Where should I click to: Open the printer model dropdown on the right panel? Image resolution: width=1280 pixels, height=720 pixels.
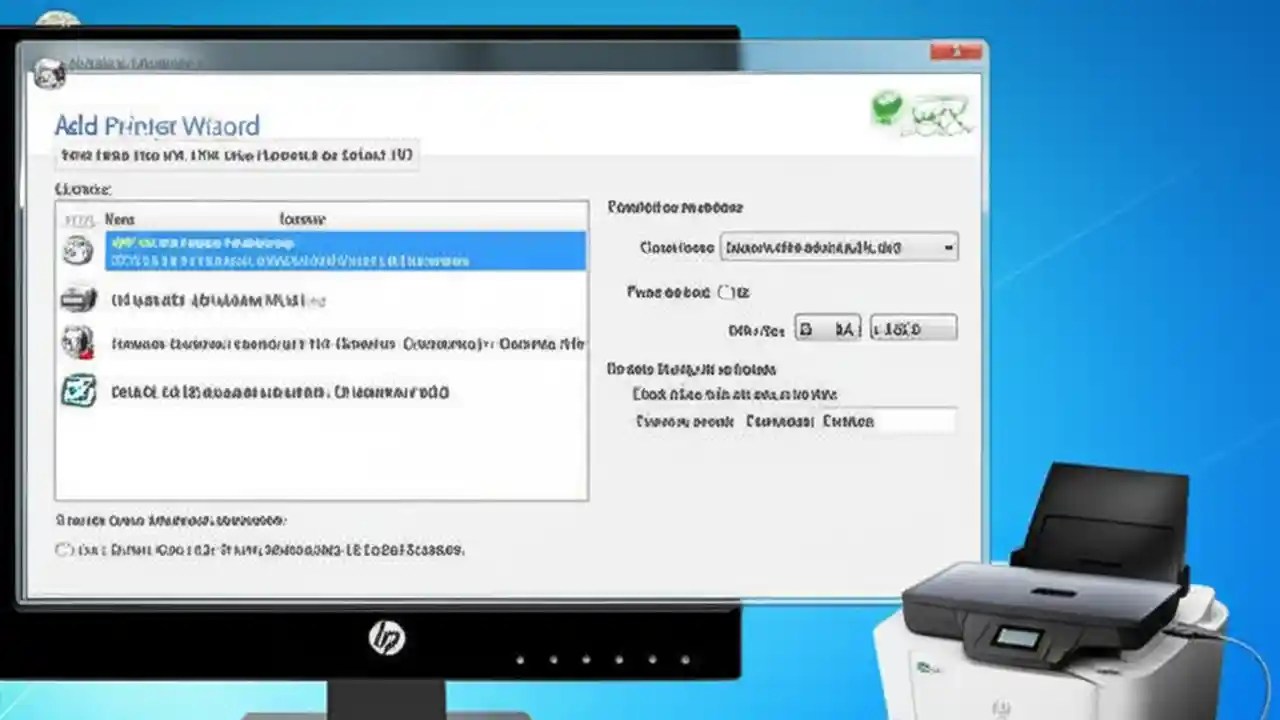(838, 247)
